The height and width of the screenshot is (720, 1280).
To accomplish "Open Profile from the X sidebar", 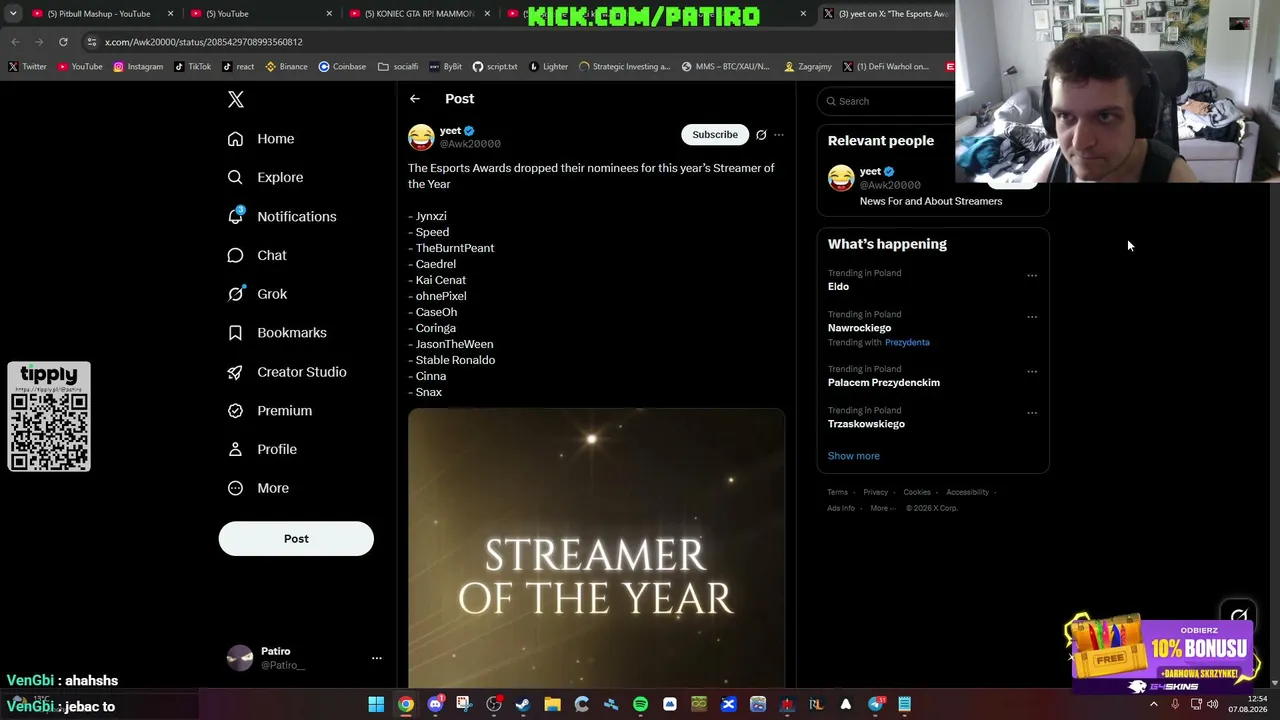I will (262, 450).
